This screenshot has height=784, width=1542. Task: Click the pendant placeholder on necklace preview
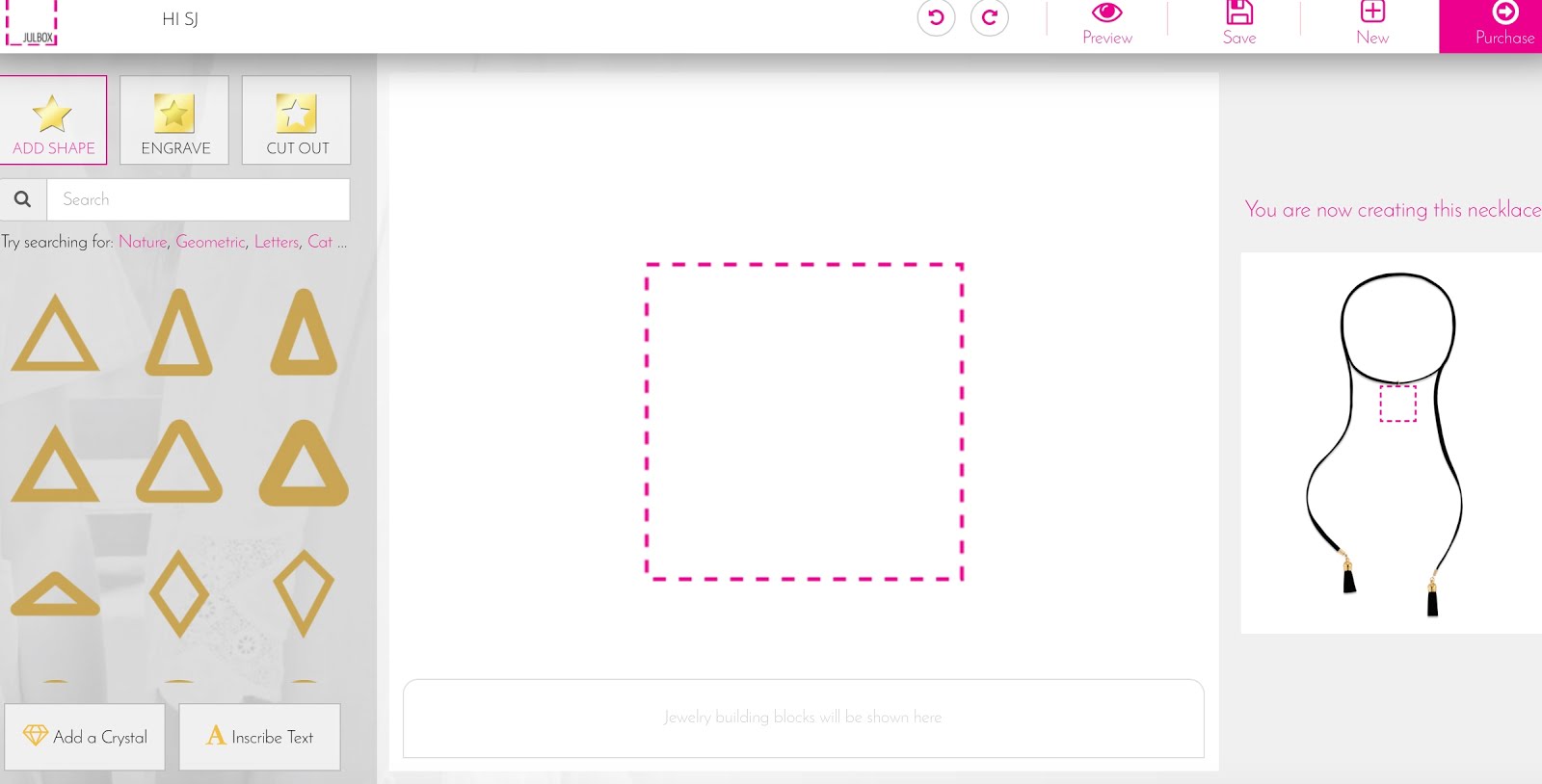[1397, 404]
